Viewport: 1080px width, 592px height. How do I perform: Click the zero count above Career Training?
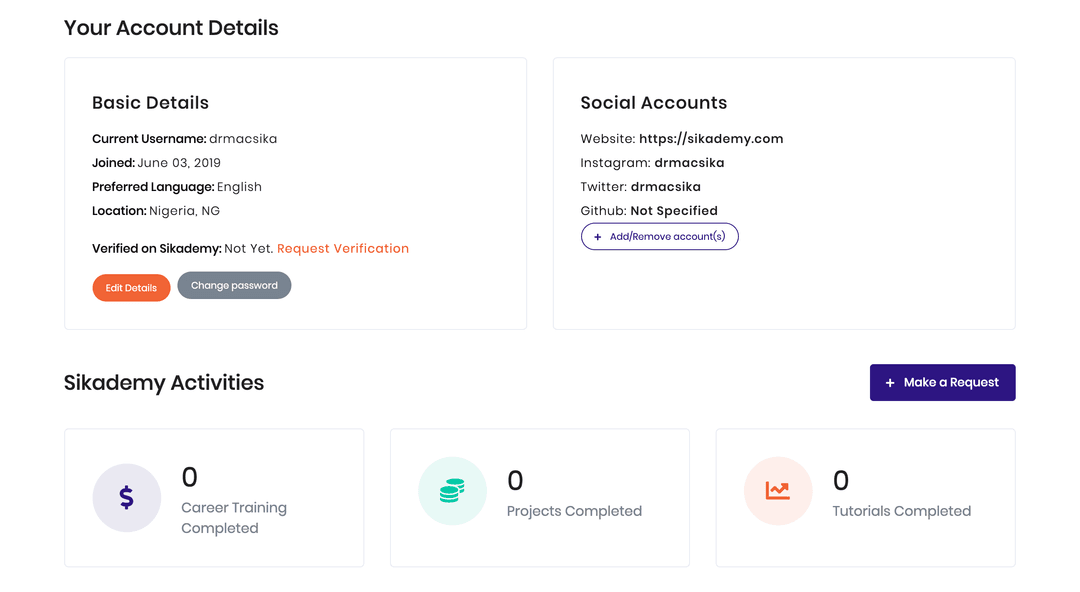pos(189,477)
